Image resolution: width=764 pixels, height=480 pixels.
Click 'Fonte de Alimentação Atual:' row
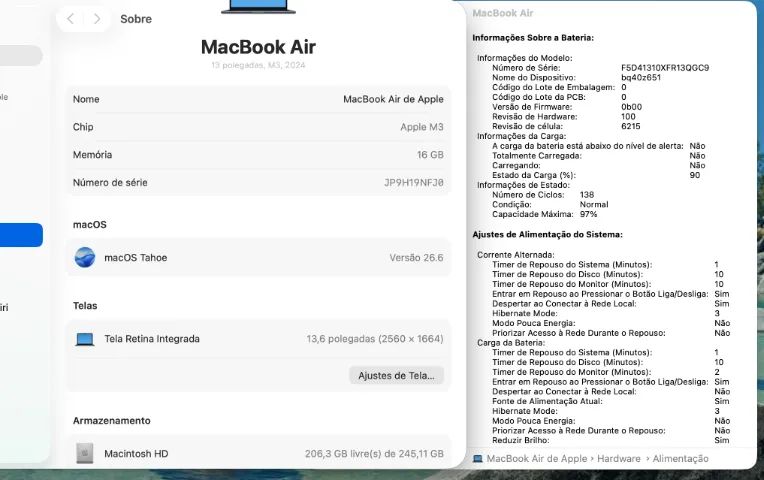pos(611,401)
